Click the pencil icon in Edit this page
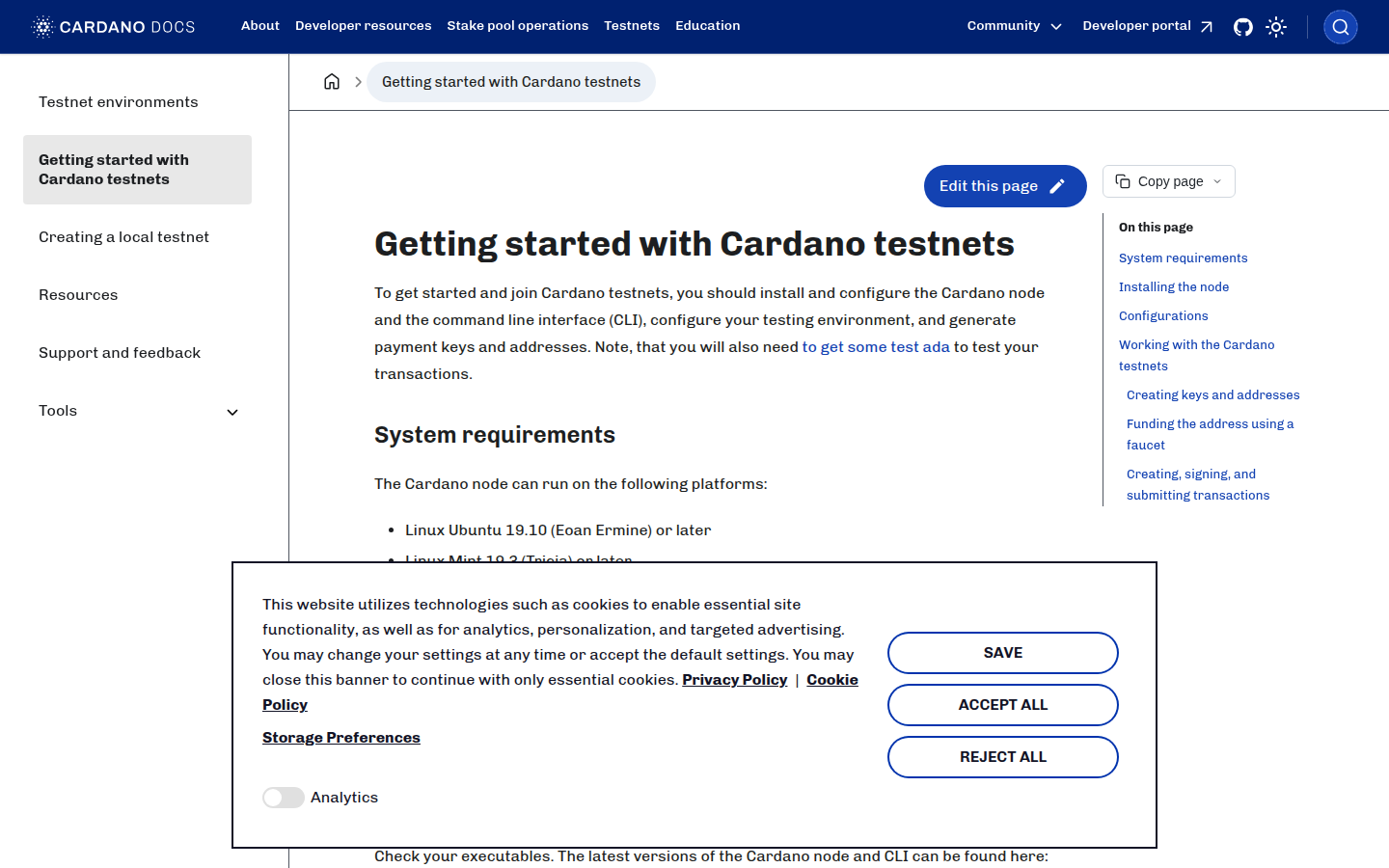The width and height of the screenshot is (1389, 868). [x=1057, y=186]
